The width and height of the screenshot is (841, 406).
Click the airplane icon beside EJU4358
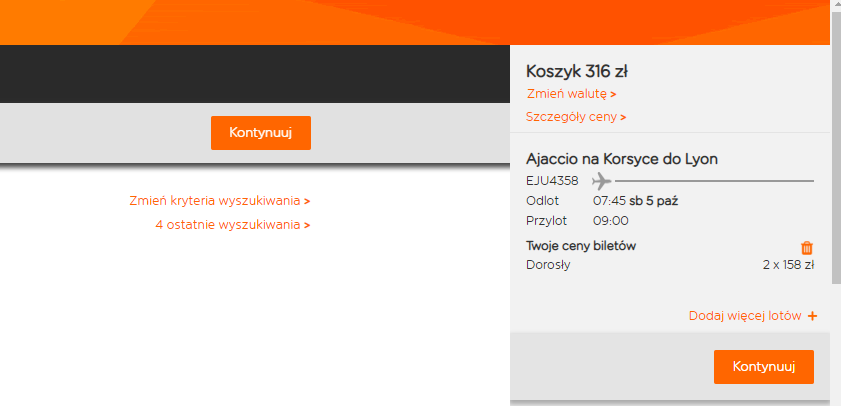coord(602,181)
